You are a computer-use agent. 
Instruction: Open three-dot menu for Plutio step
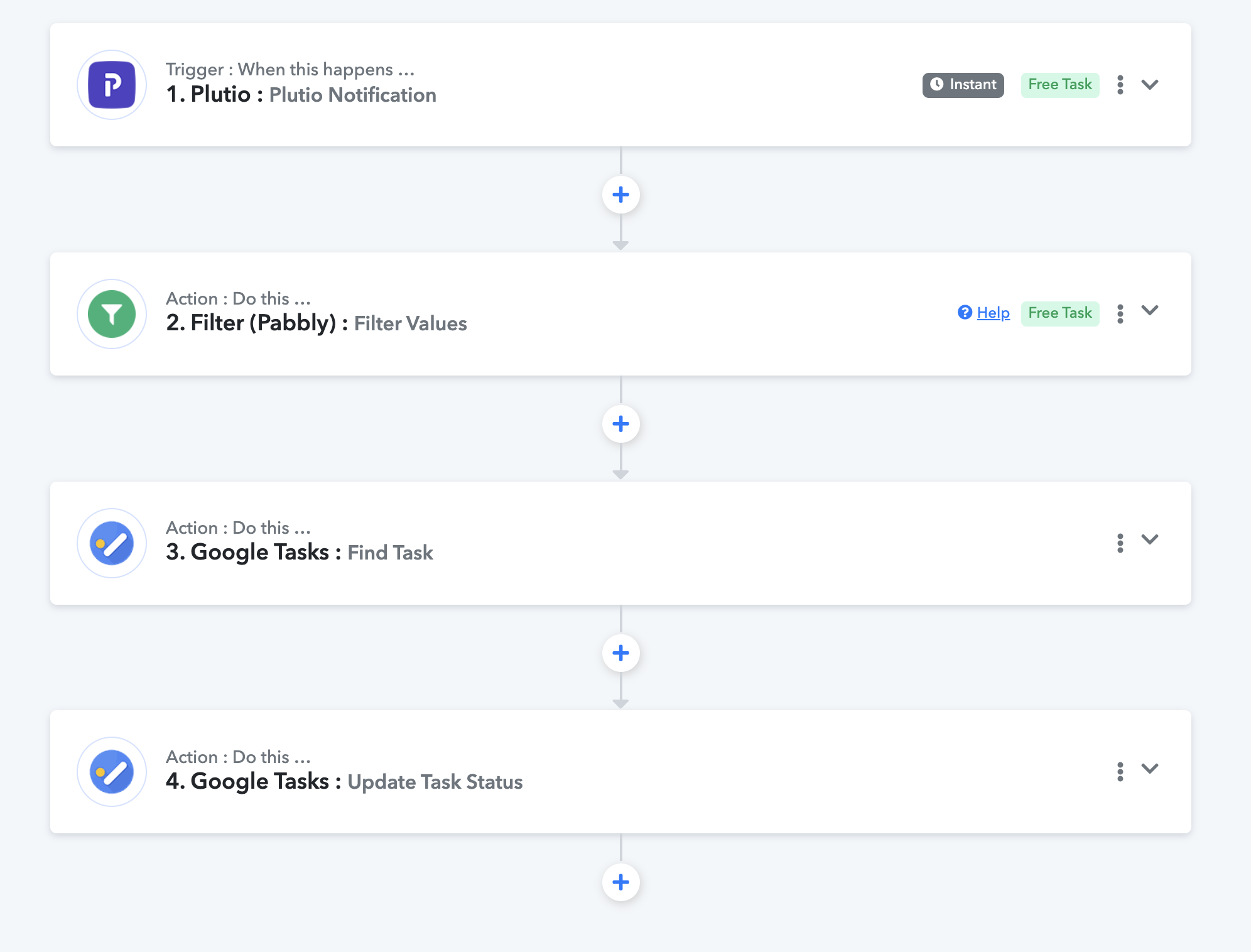tap(1120, 85)
